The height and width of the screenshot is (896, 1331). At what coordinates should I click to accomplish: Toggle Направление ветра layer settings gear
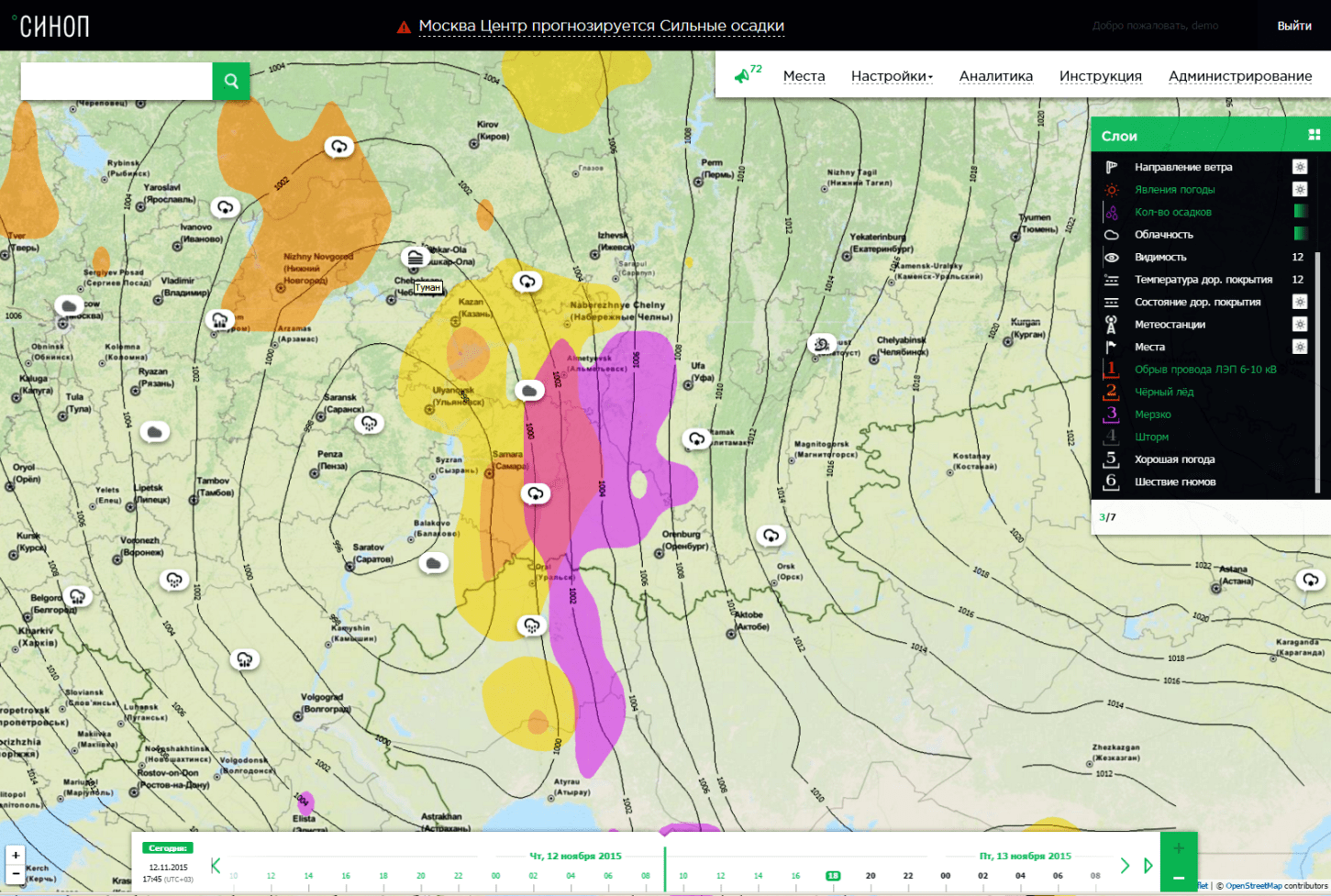[1299, 167]
